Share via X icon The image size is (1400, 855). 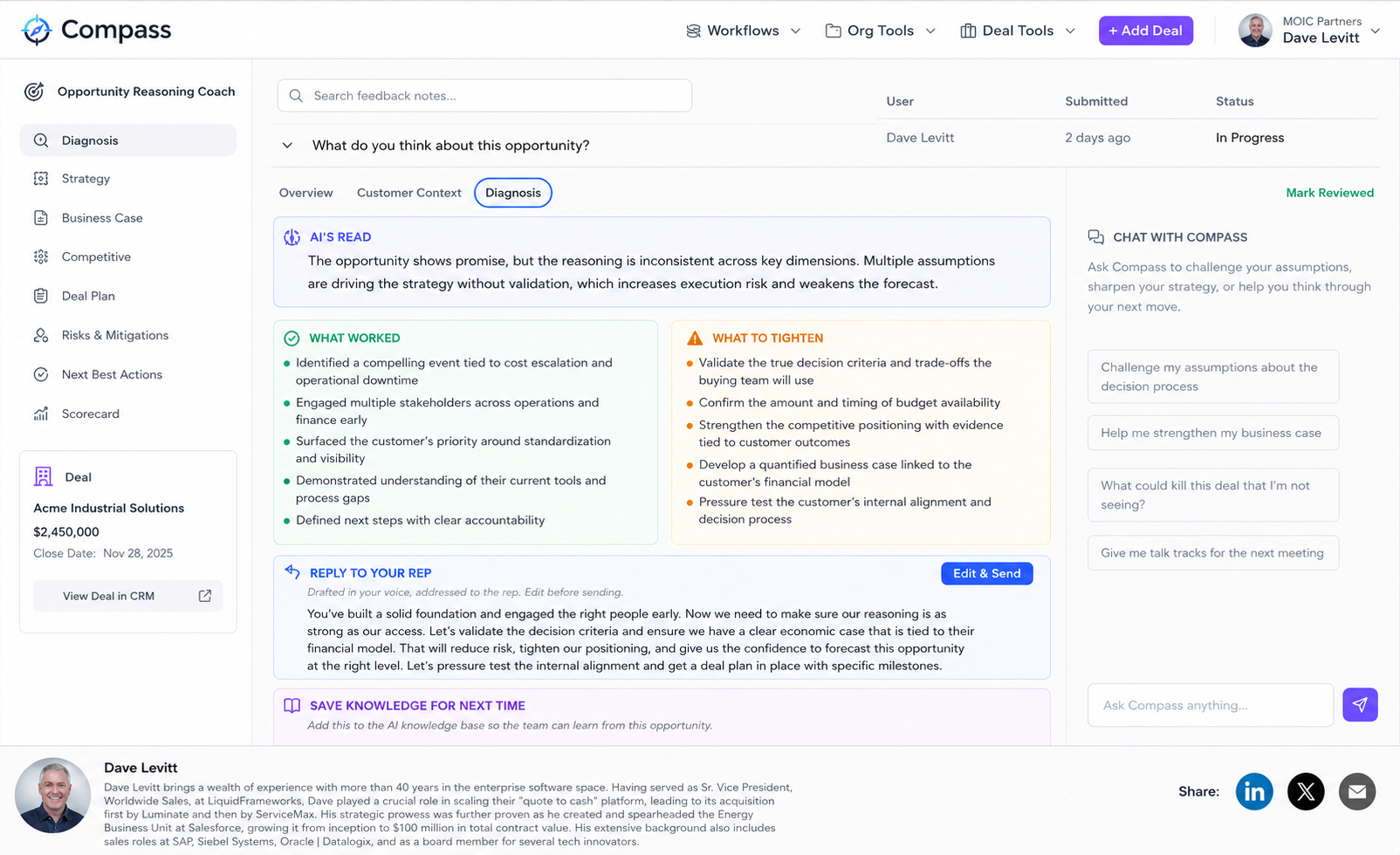1306,791
